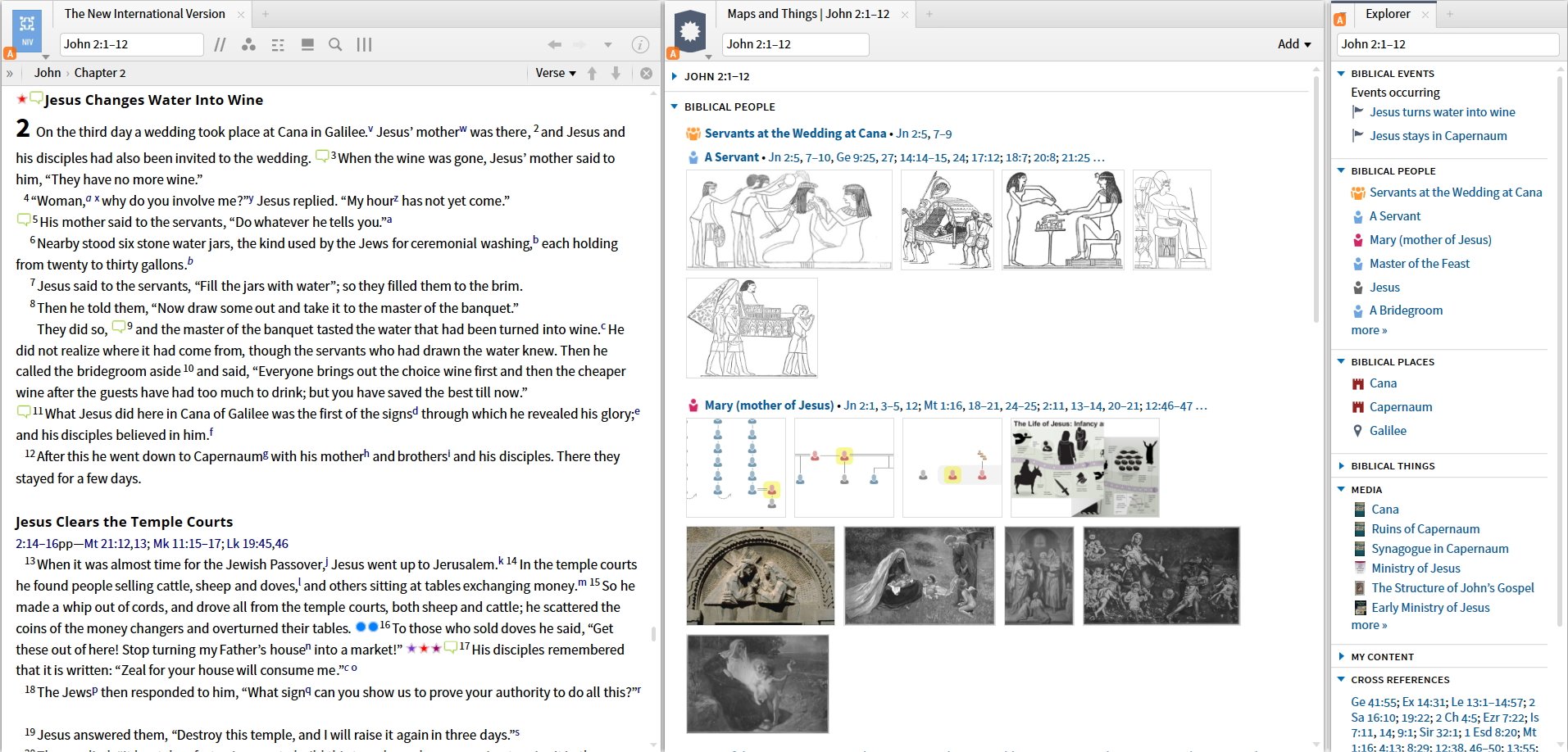
Task: Click the blue dots highlight marker before verse 16
Action: tap(366, 627)
